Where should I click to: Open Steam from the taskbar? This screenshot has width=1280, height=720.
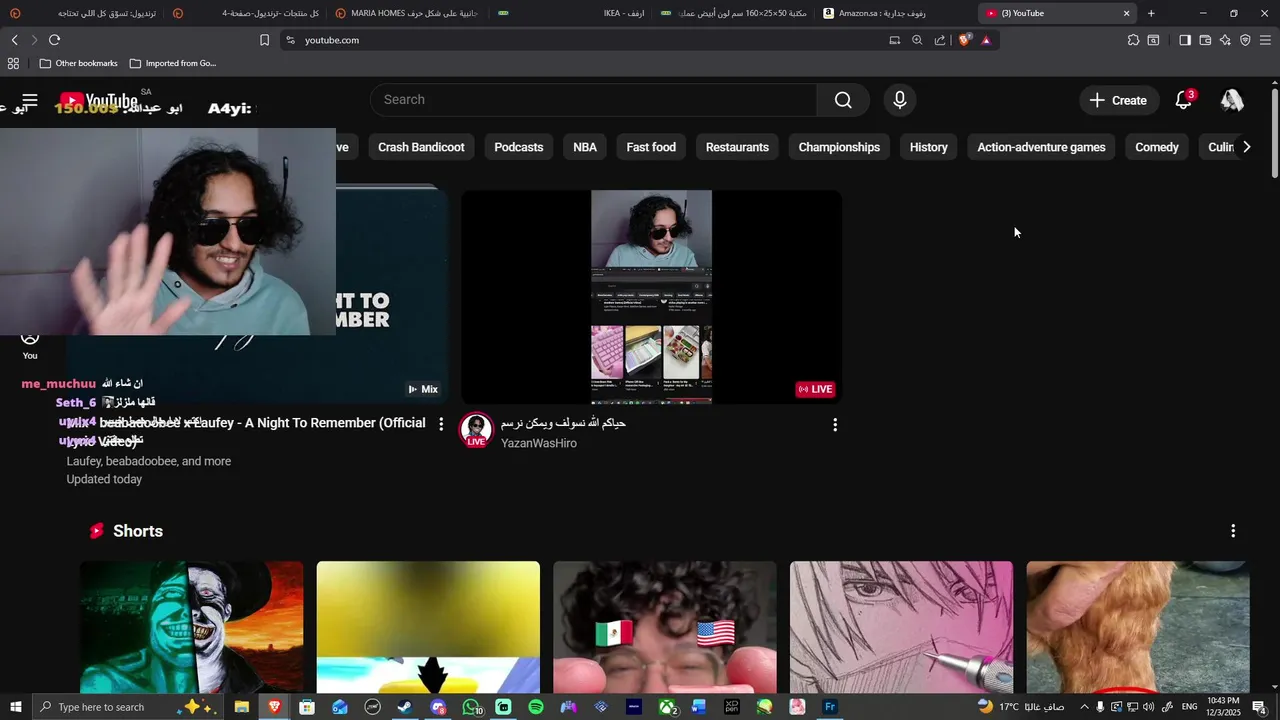[x=404, y=707]
